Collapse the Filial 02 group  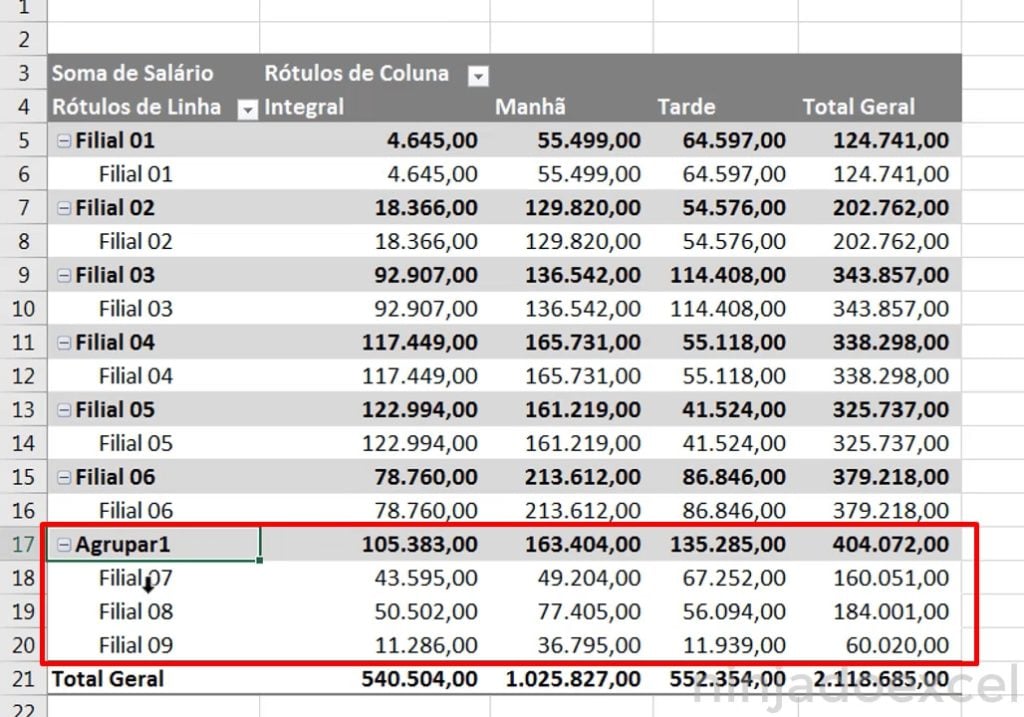64,207
